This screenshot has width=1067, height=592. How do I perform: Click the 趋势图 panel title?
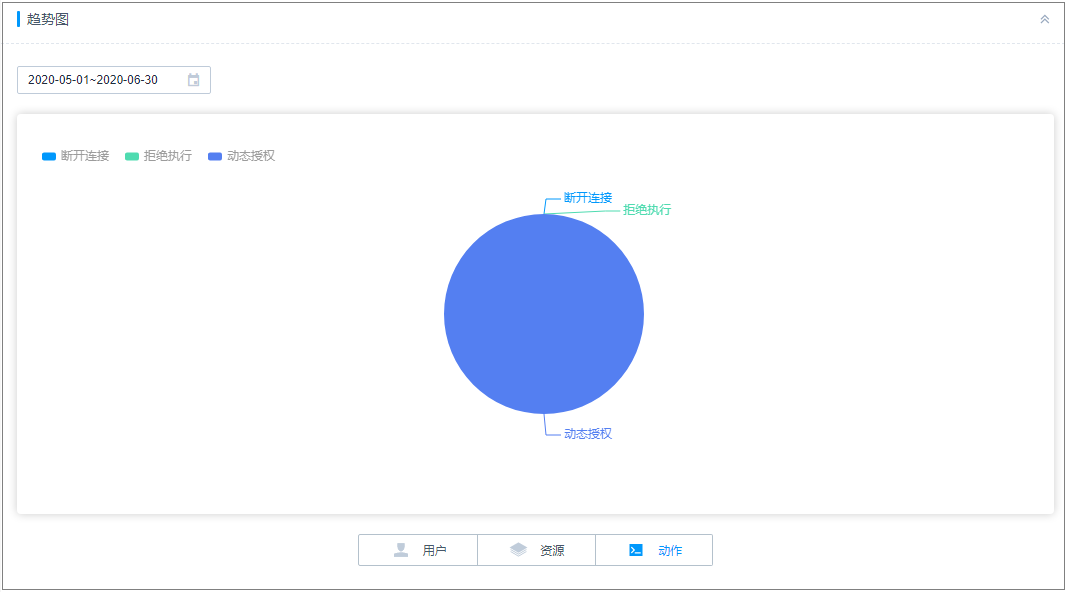[x=48, y=20]
